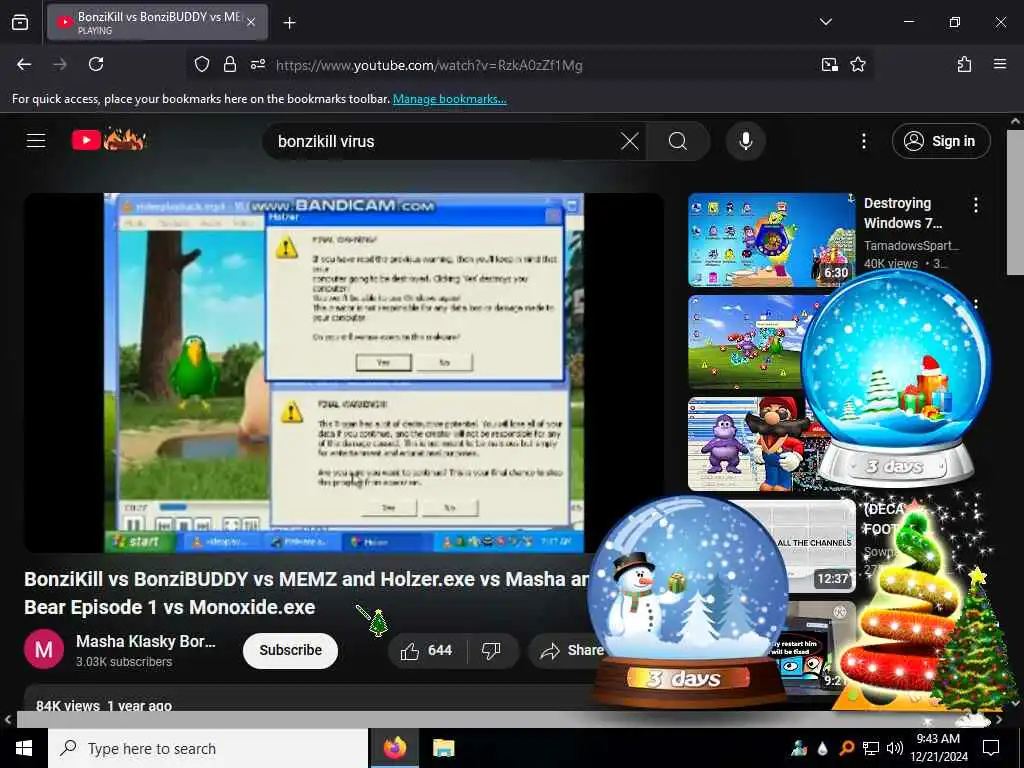The image size is (1024, 768).
Task: Expand the list all tabs chevron
Action: (x=825, y=22)
